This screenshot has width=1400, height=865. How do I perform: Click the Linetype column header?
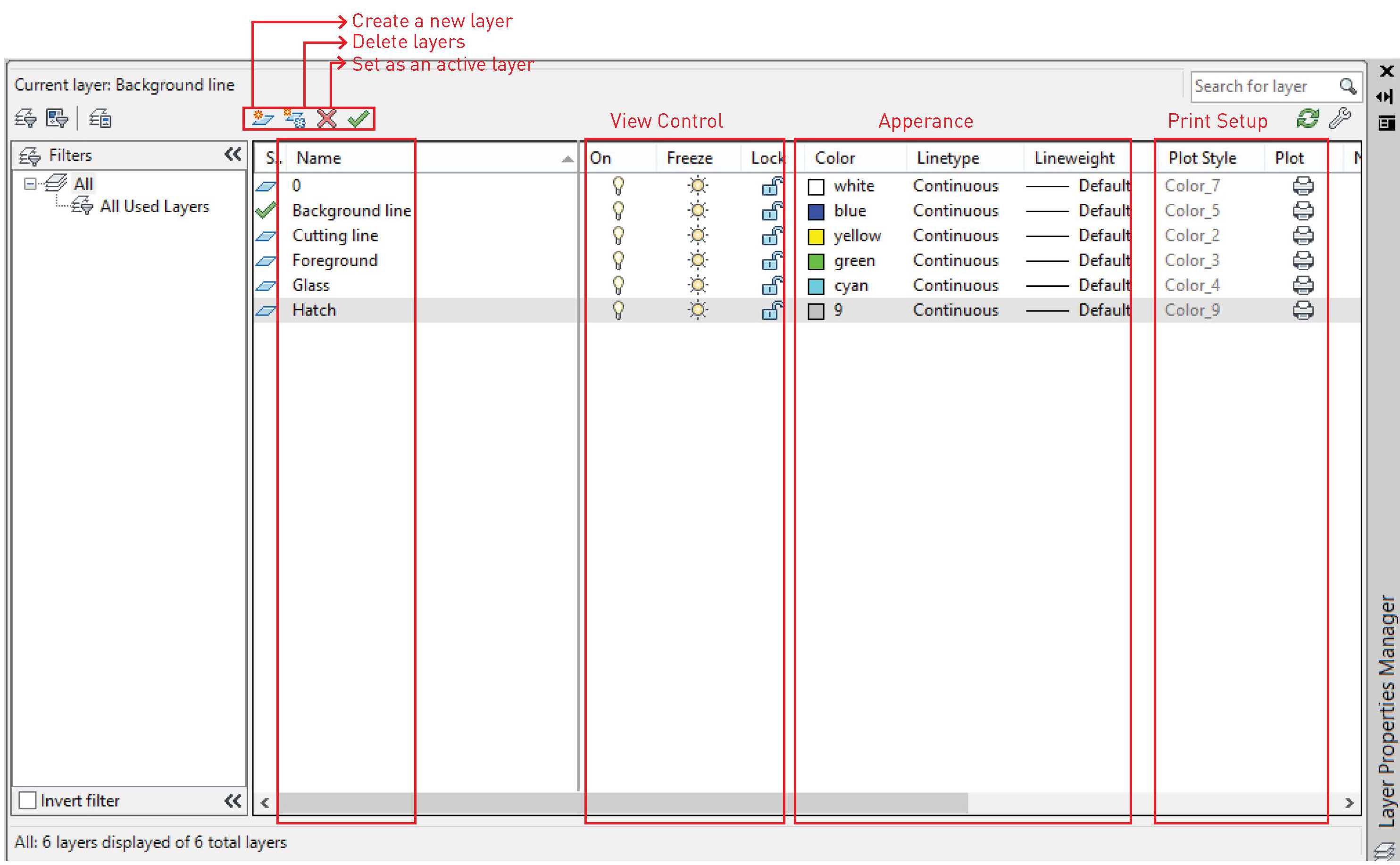click(948, 158)
